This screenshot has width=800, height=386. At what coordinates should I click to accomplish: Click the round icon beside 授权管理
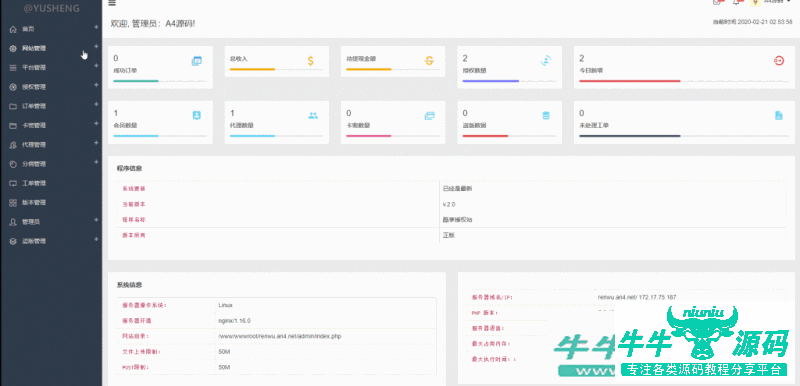pyautogui.click(x=13, y=87)
